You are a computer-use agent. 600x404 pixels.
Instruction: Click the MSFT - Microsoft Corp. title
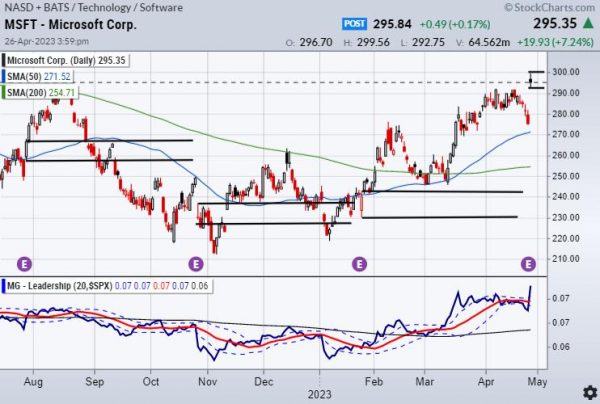coord(70,24)
